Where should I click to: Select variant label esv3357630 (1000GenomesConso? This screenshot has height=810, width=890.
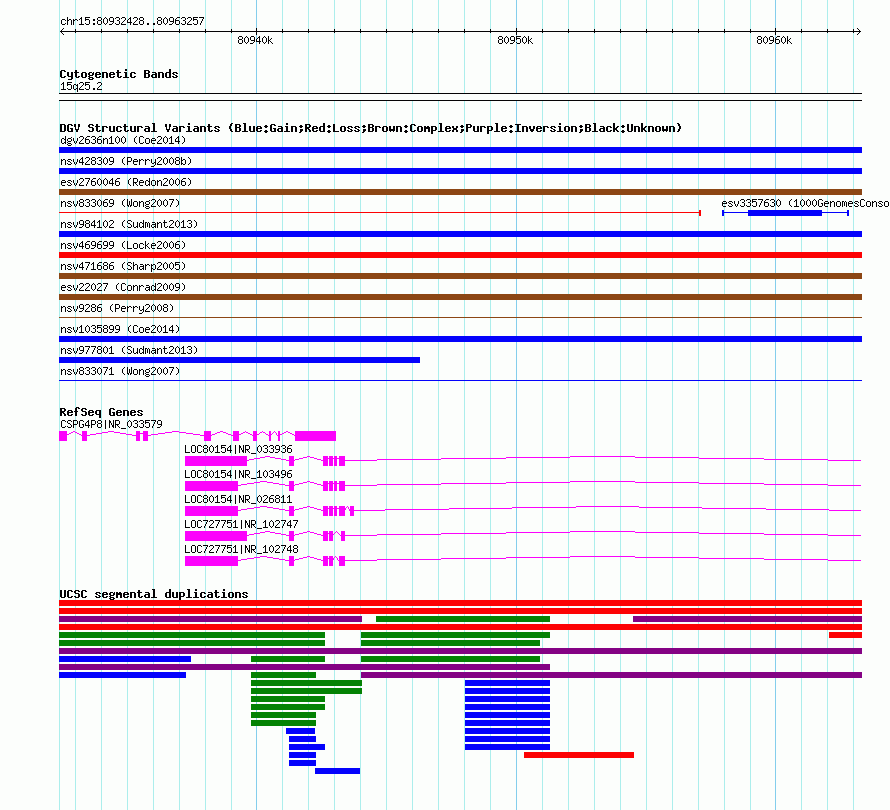[805, 203]
